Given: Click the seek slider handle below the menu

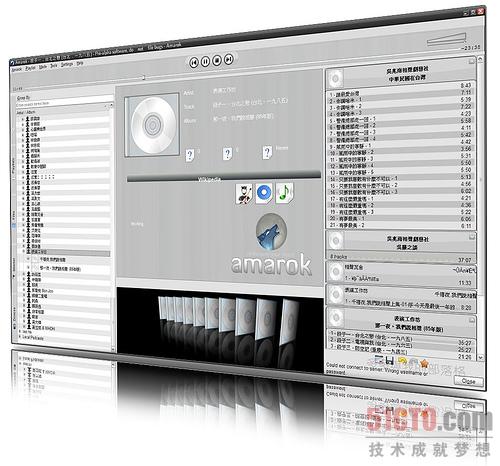Looking at the screenshot, I should click(x=144, y=78).
